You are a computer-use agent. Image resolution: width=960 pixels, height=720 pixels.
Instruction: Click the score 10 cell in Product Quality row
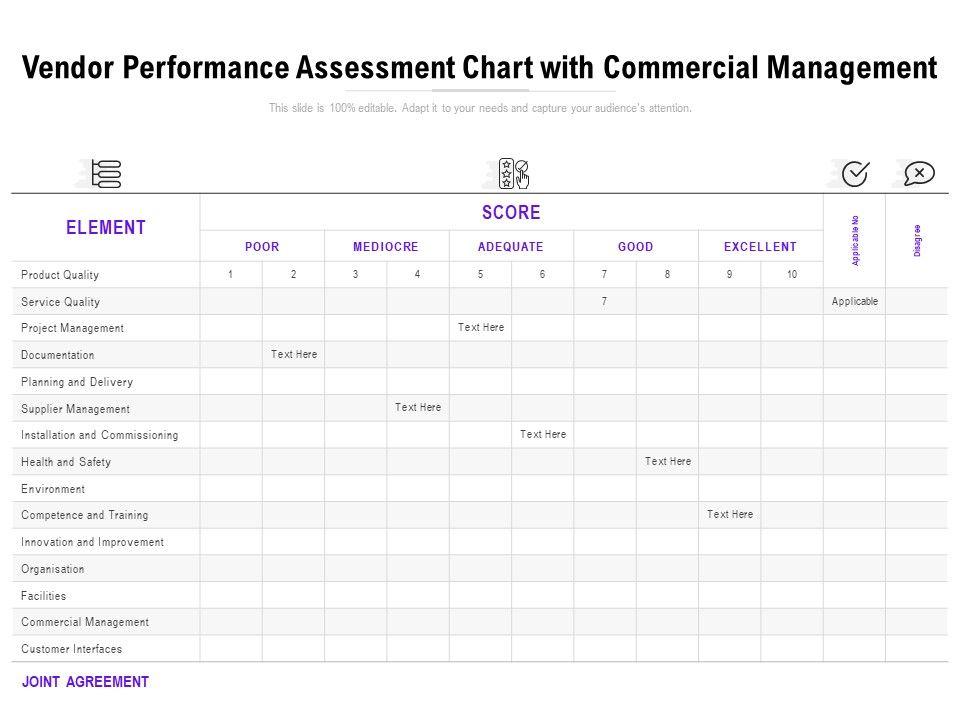[x=792, y=274]
